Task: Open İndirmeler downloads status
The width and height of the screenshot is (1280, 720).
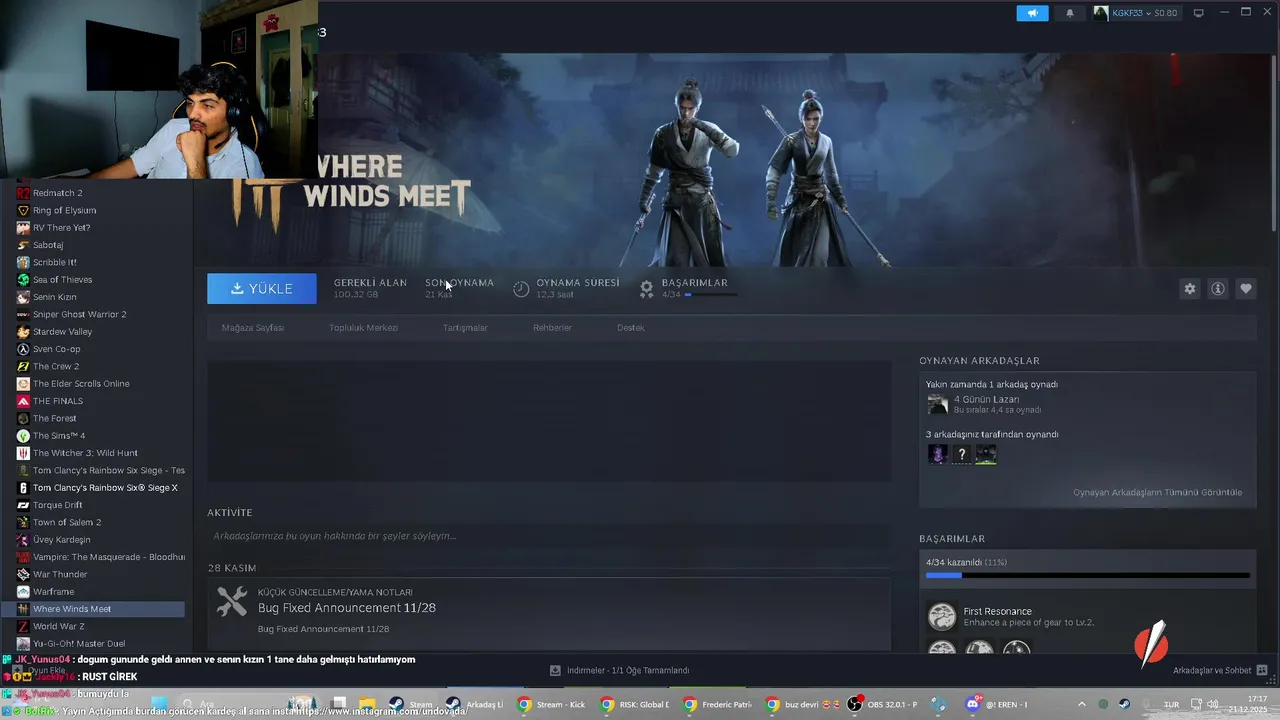Action: (x=619, y=670)
